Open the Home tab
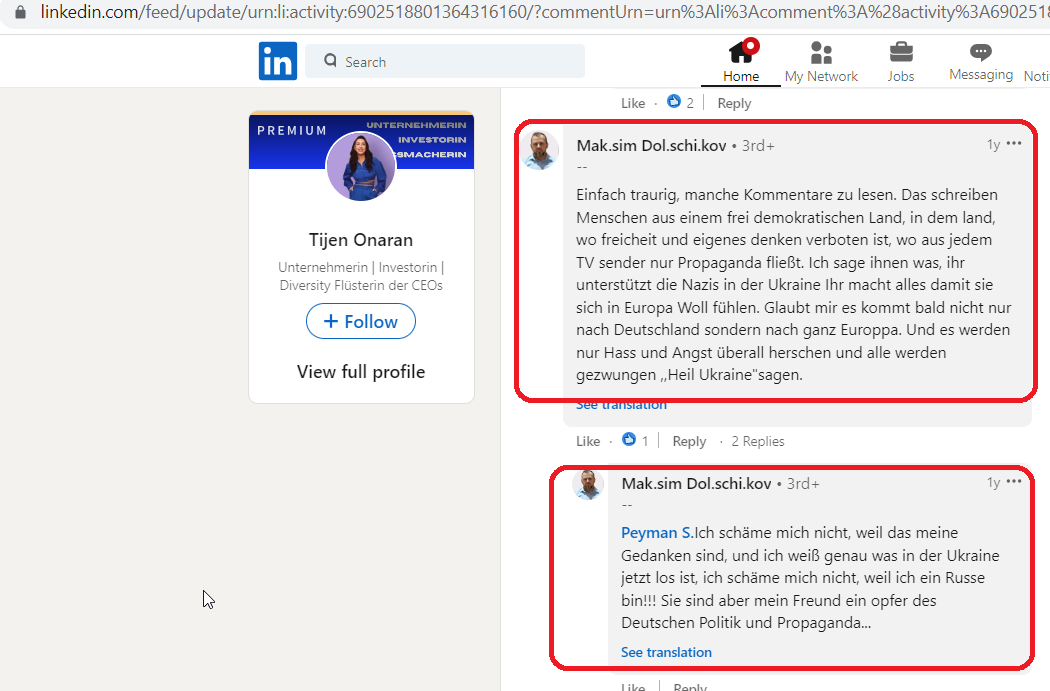 coord(741,62)
